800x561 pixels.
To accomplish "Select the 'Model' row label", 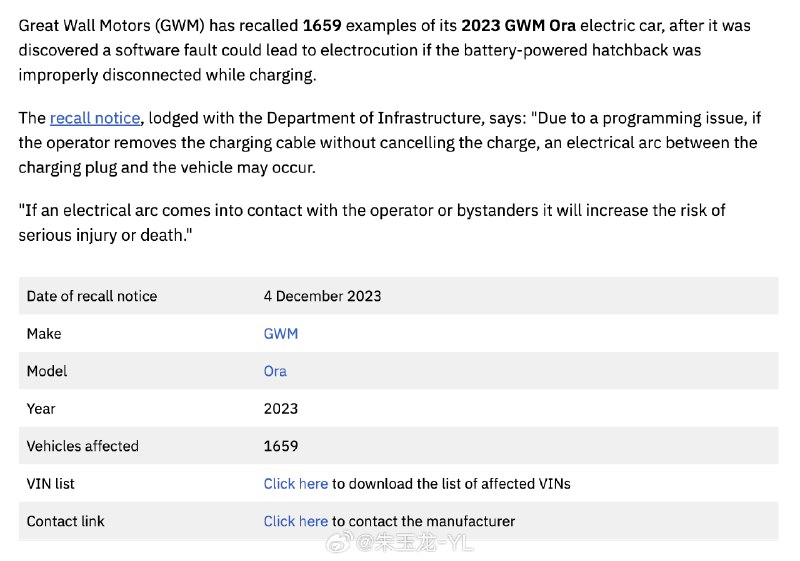I will (47, 371).
